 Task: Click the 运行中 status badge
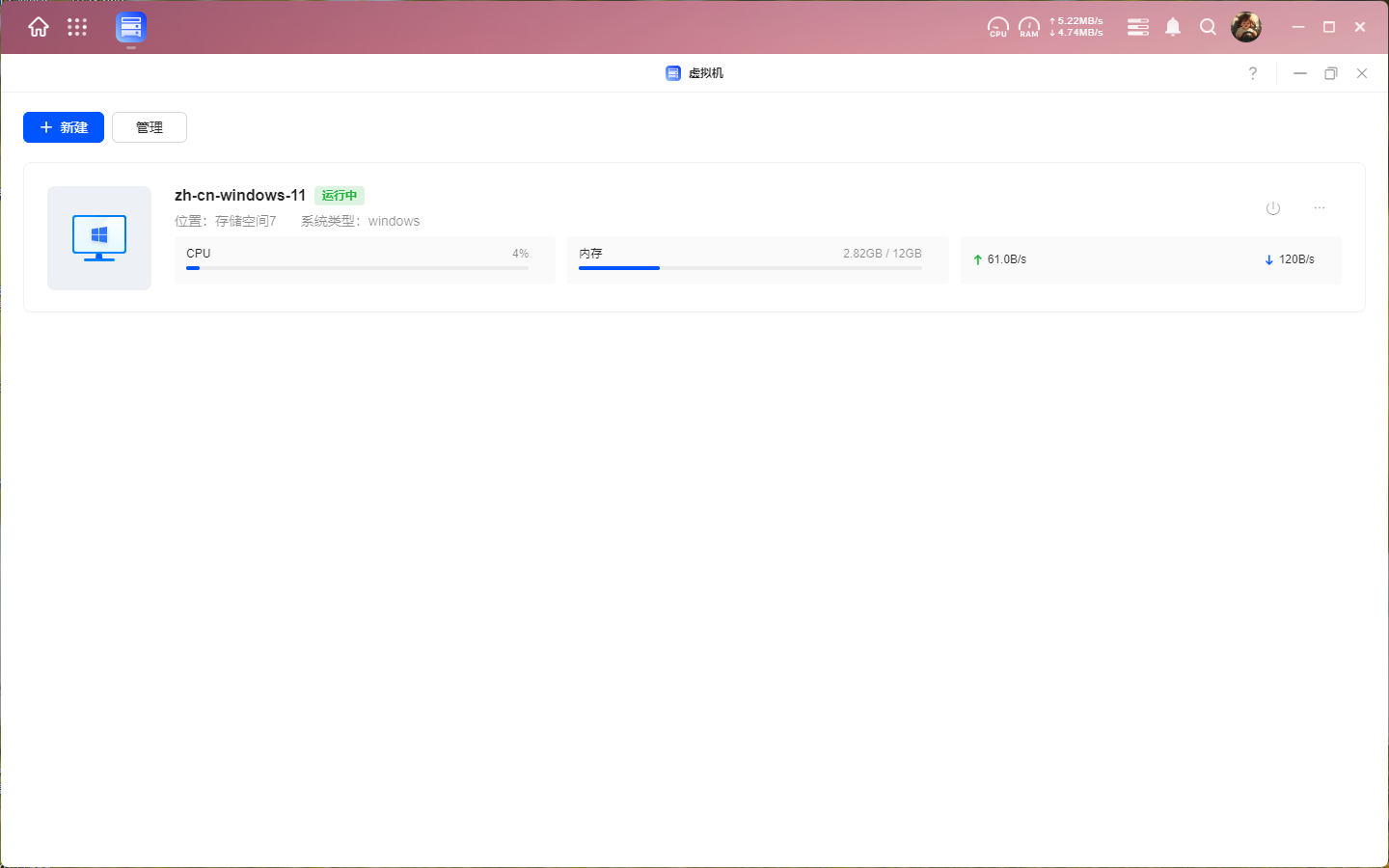tap(340, 196)
